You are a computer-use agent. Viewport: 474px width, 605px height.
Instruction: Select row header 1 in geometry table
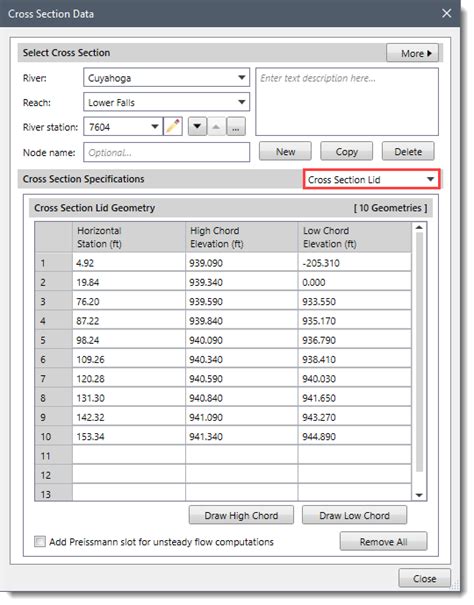point(54,263)
